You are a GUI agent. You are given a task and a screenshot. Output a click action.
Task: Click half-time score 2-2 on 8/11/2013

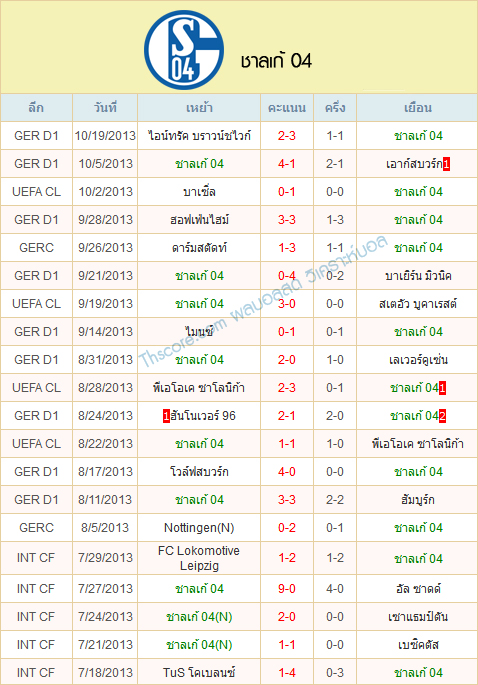click(x=335, y=499)
